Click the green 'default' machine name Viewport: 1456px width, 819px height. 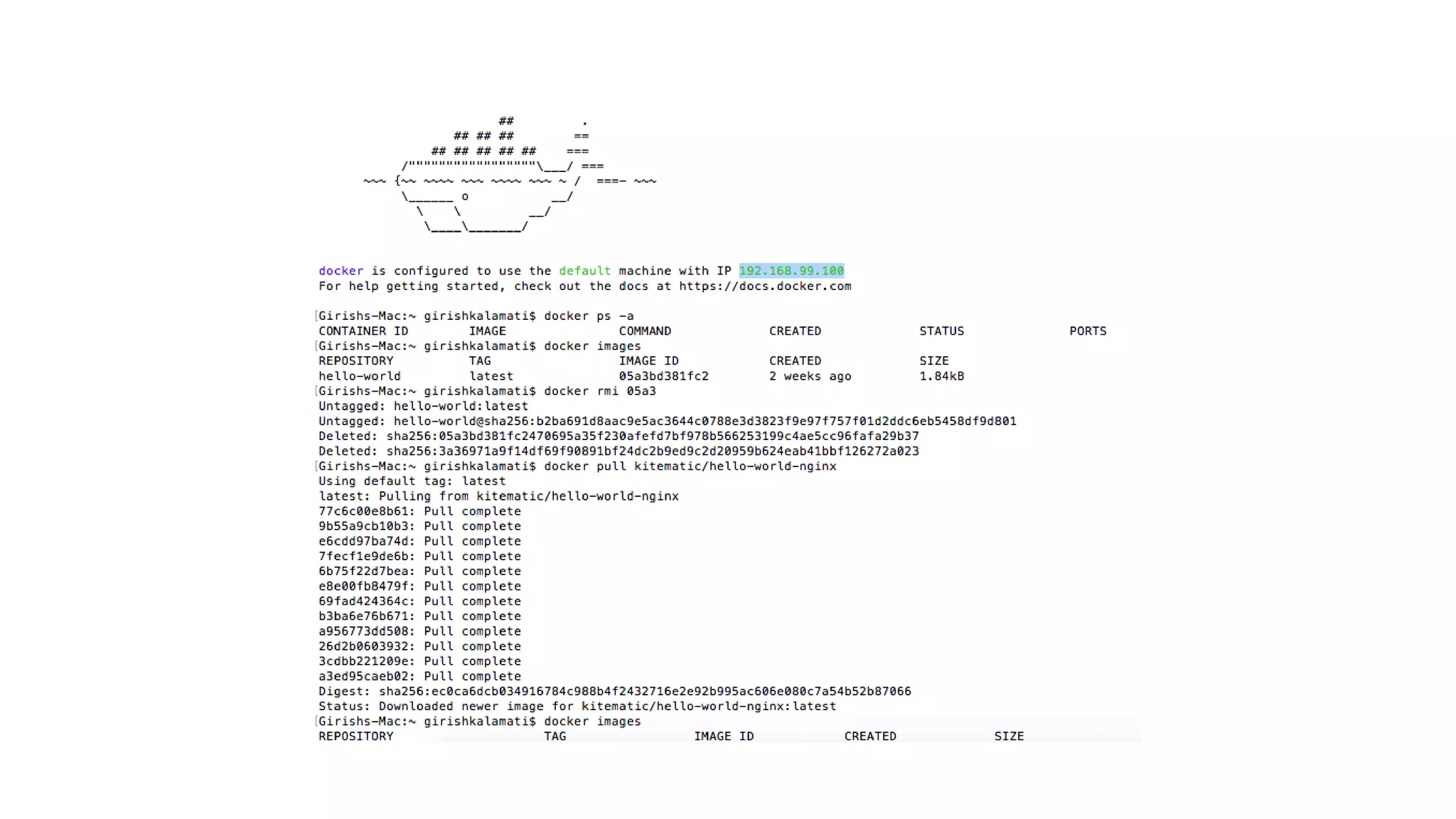(584, 271)
